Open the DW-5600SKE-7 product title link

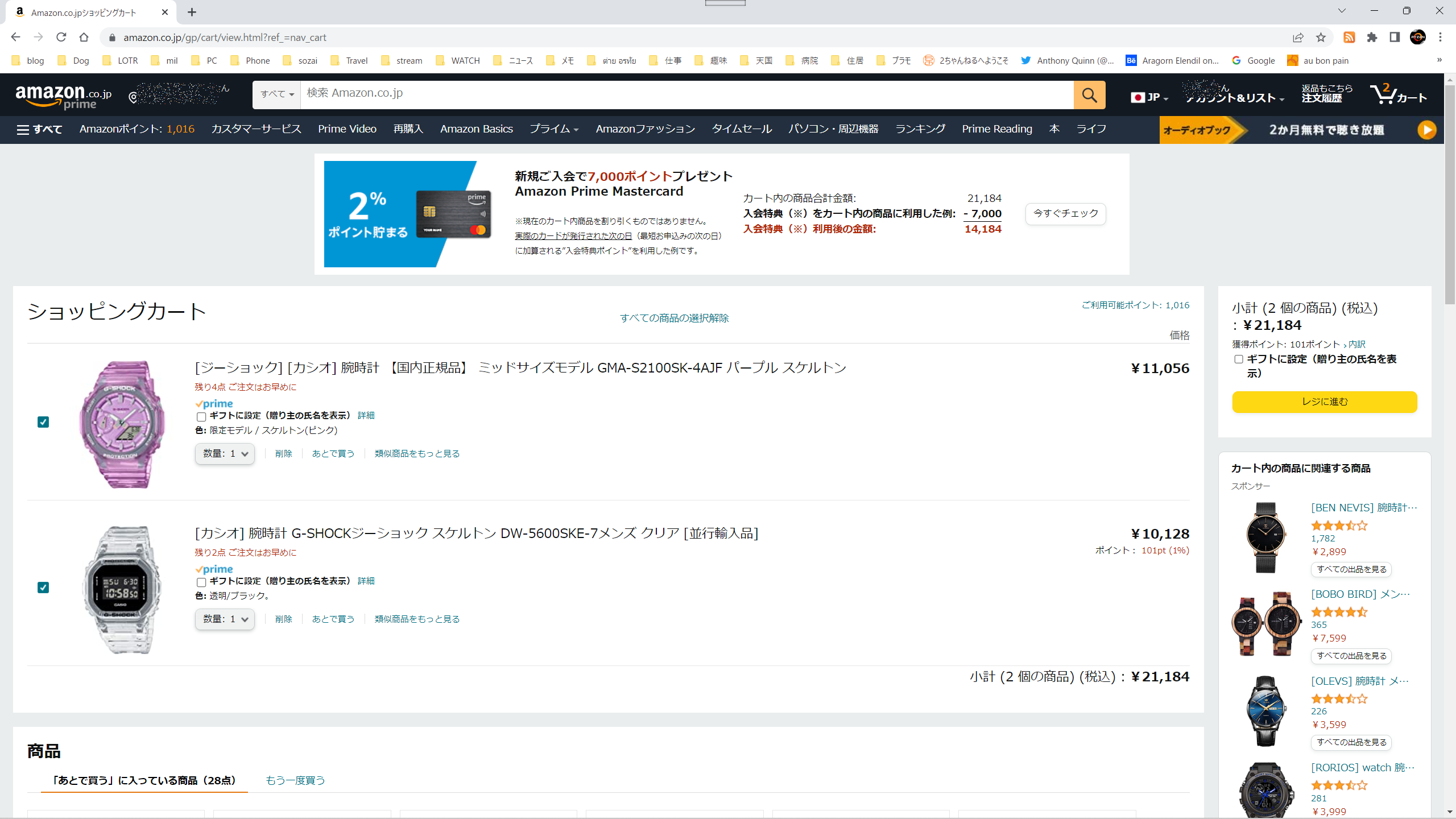coord(477,533)
